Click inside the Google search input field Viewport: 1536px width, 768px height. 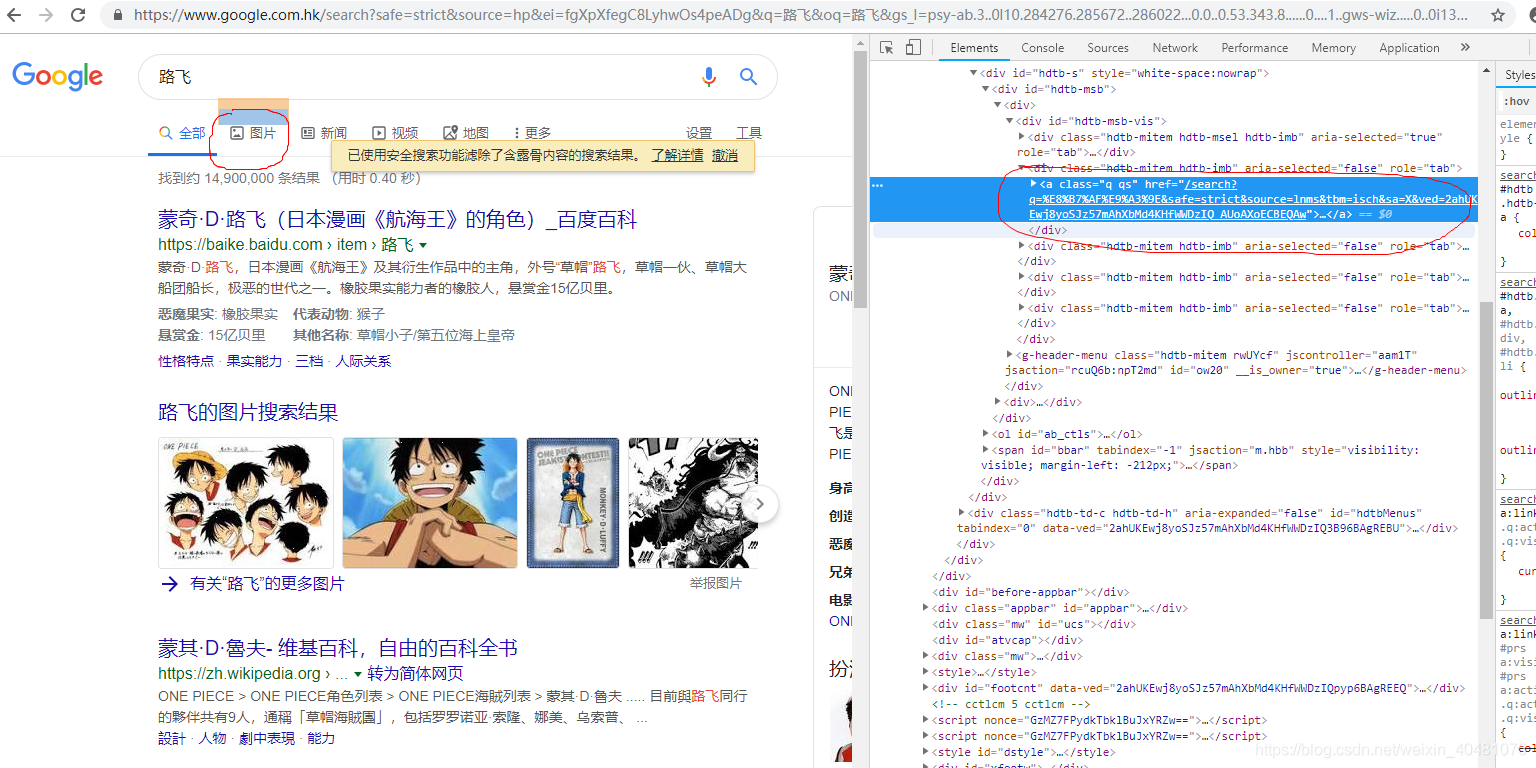pyautogui.click(x=400, y=76)
